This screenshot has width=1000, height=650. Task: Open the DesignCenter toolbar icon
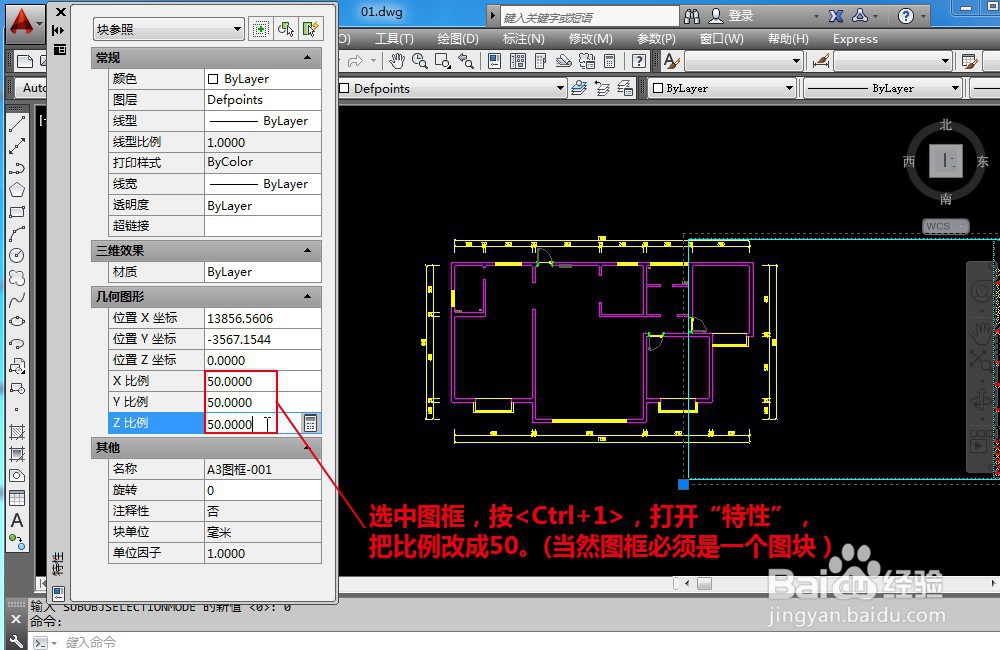[x=518, y=61]
